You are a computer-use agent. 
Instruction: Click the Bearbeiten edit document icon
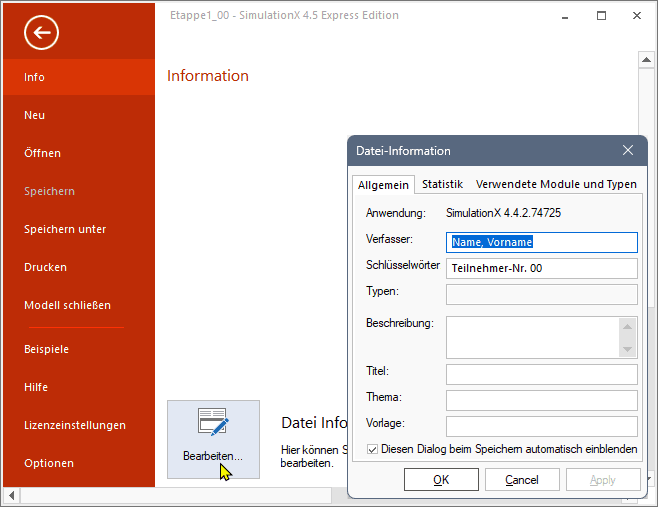(x=212, y=424)
